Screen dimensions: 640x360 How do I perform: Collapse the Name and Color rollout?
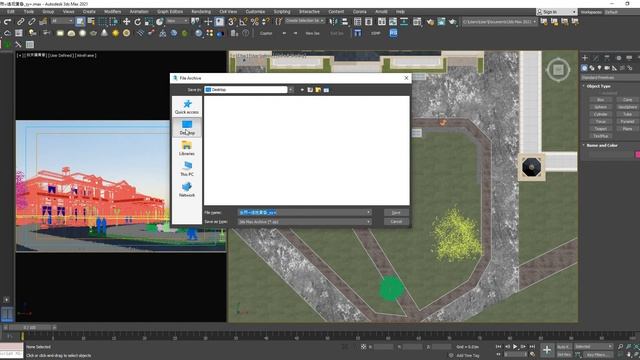[x=601, y=145]
